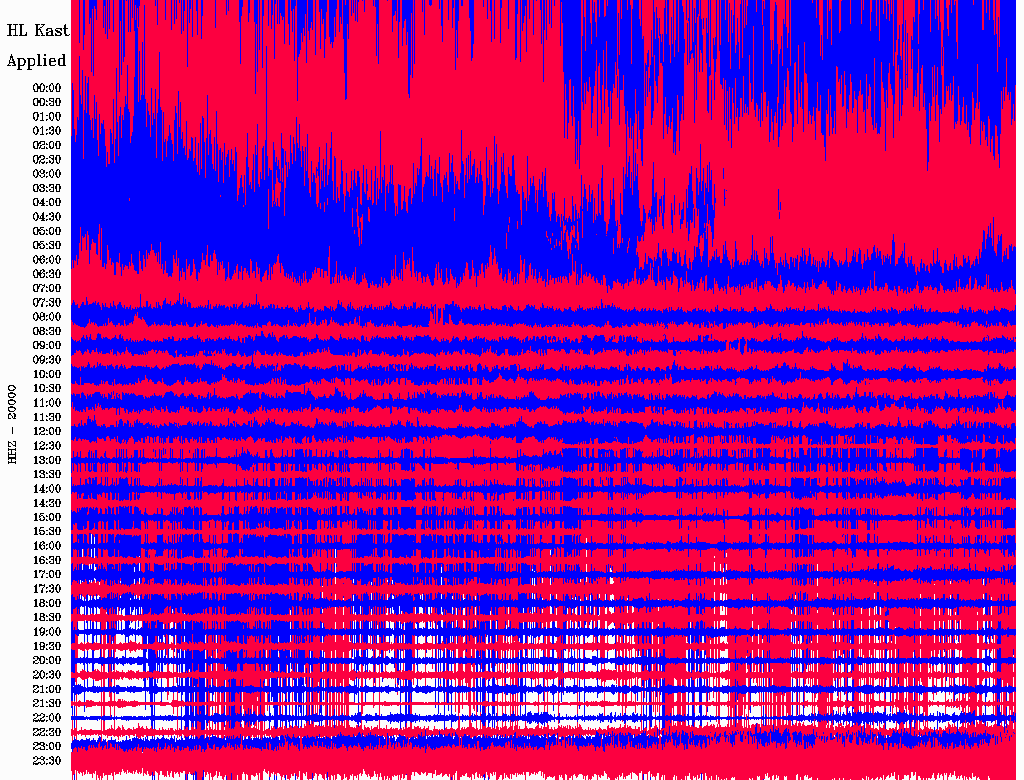Select the 01:00 time label
Screen dimensions: 1024x780
click(47, 116)
